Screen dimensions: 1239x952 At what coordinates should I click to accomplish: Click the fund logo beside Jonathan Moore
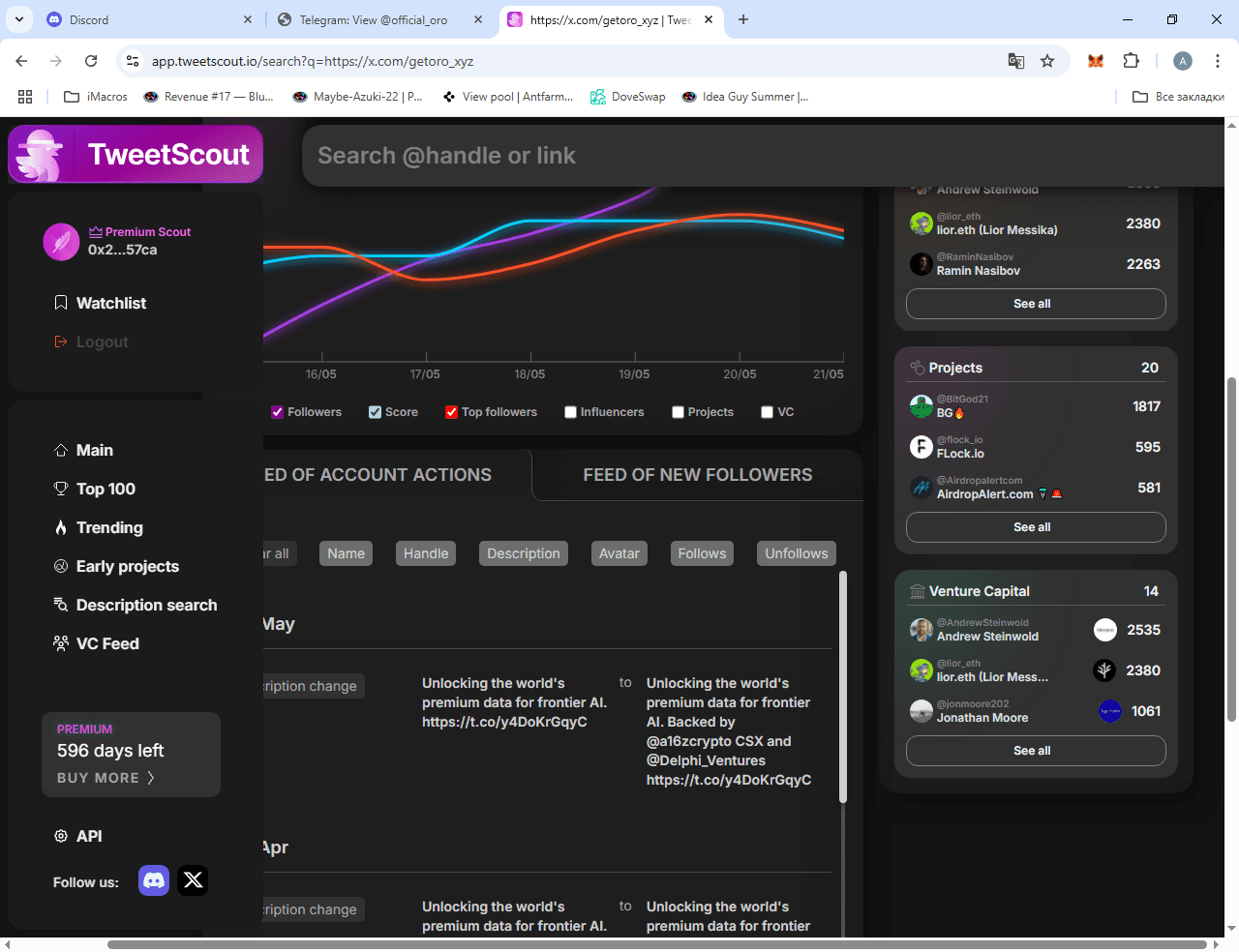(1110, 711)
